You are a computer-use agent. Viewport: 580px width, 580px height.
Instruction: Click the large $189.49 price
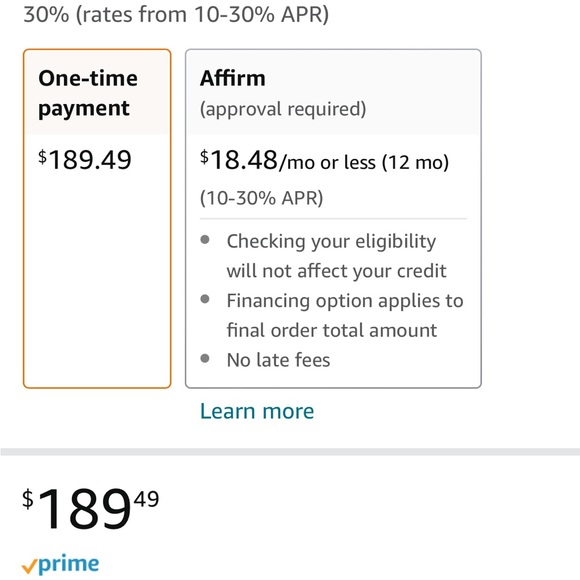(91, 509)
